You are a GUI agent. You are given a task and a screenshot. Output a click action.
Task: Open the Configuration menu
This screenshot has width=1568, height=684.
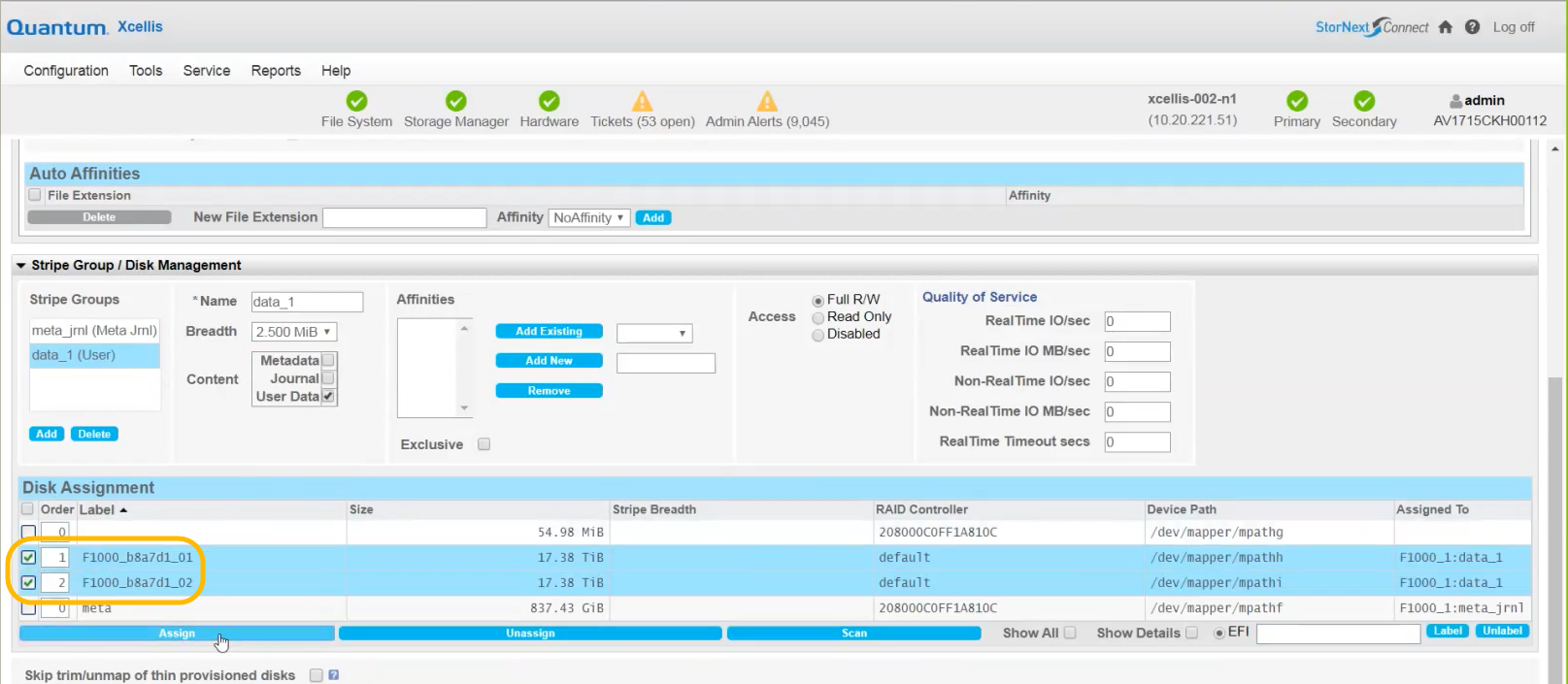(66, 71)
